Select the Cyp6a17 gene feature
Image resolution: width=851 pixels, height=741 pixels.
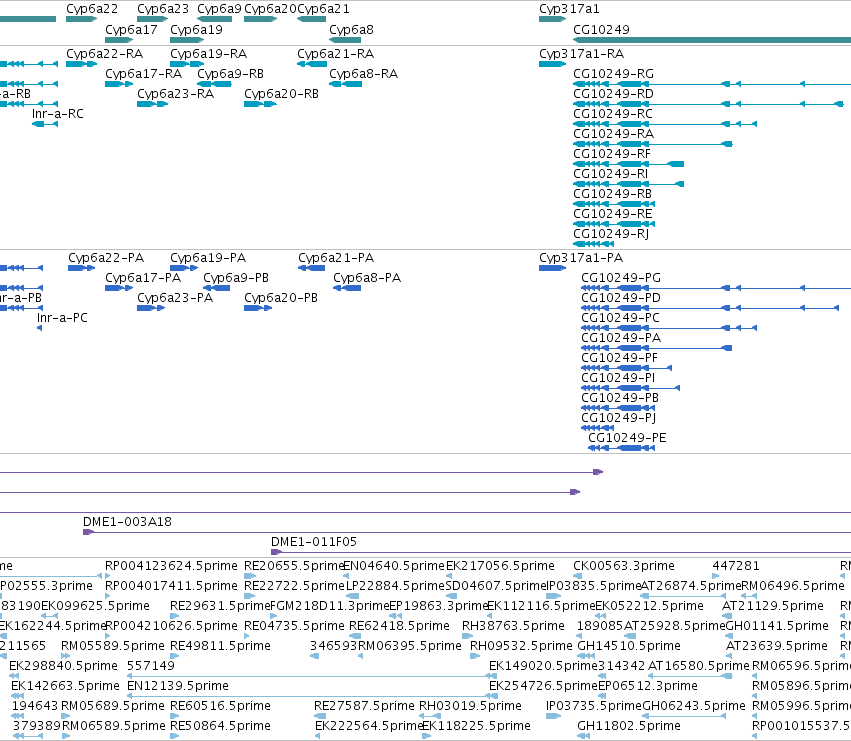(x=119, y=40)
